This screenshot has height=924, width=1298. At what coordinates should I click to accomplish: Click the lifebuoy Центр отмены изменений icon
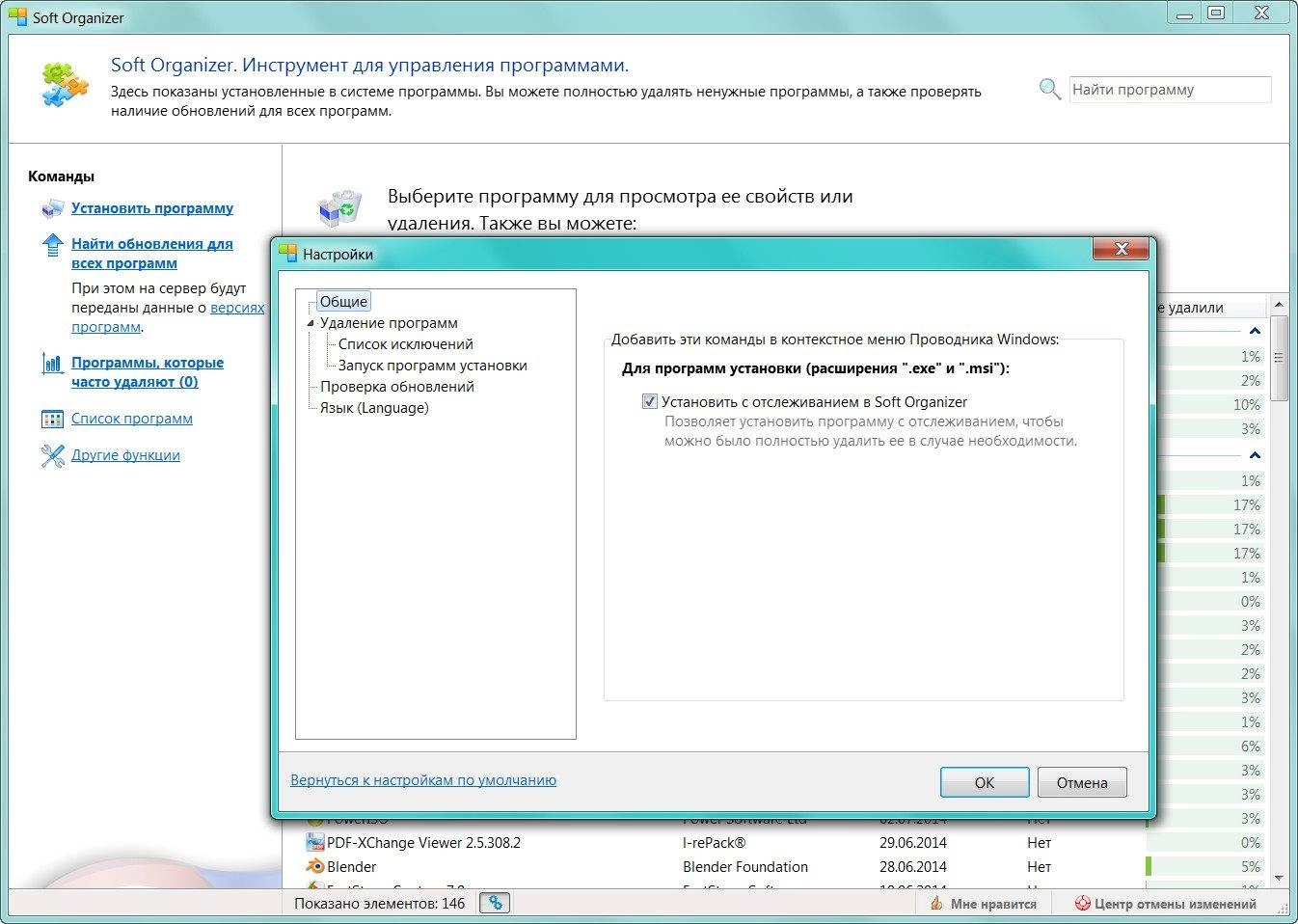(1083, 904)
